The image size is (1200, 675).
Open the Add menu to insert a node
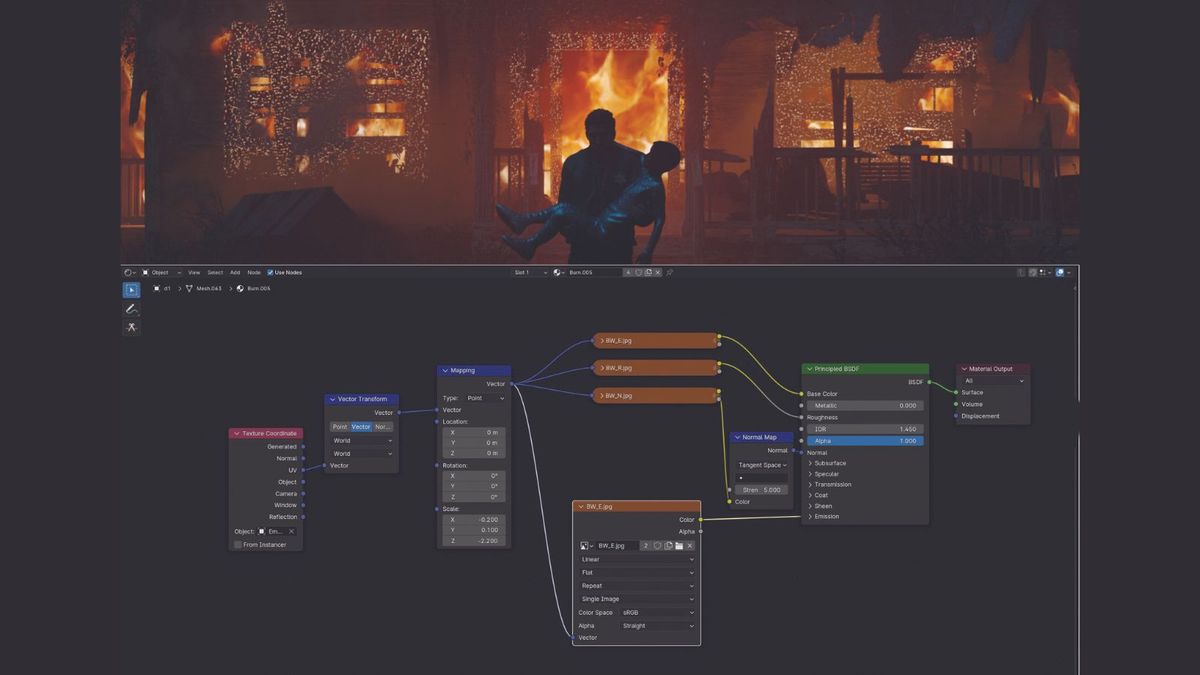234,272
